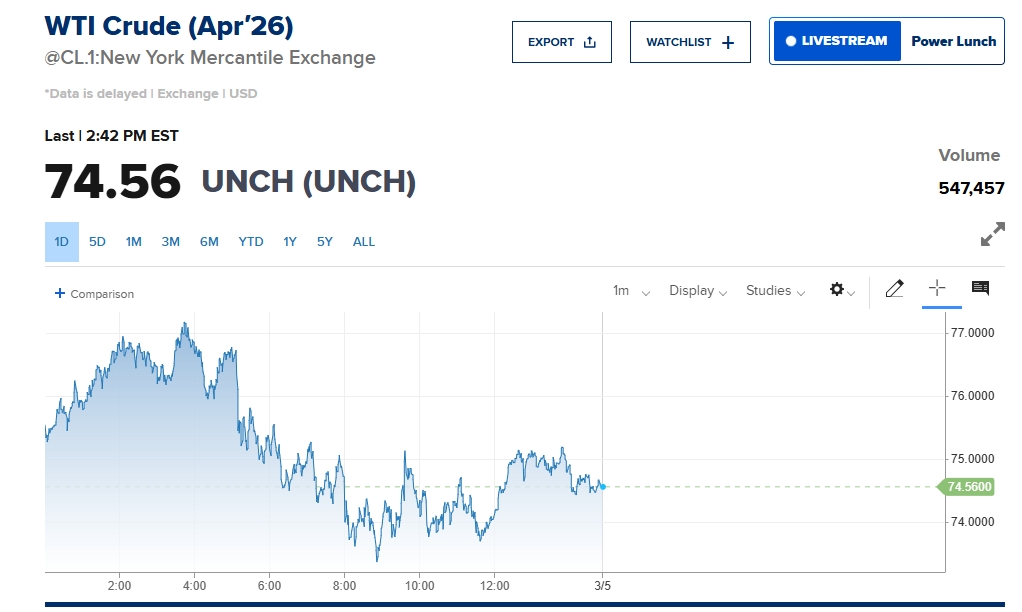Viewport: 1022px width, 612px height.
Task: Add WTI Crude to Watchlist
Action: pos(690,42)
